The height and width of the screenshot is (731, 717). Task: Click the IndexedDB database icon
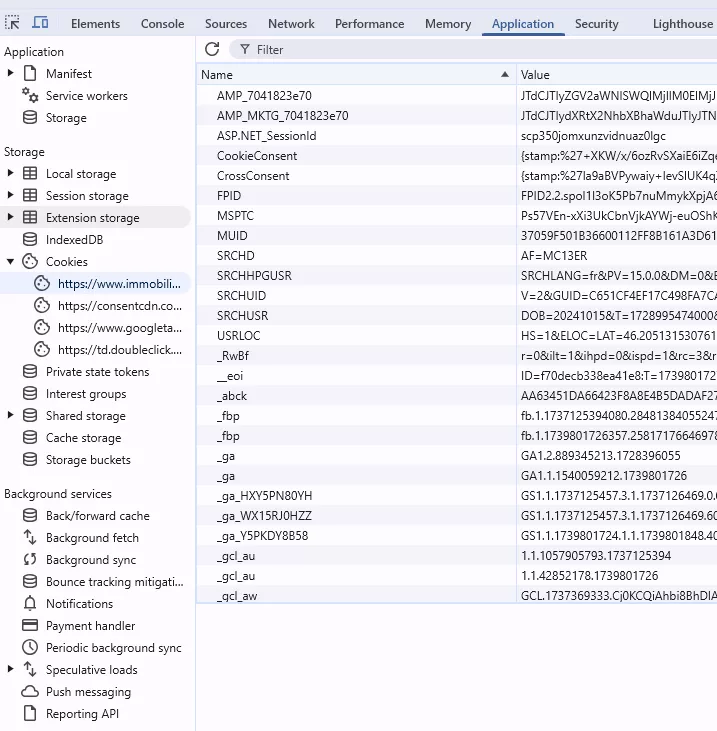tap(30, 240)
